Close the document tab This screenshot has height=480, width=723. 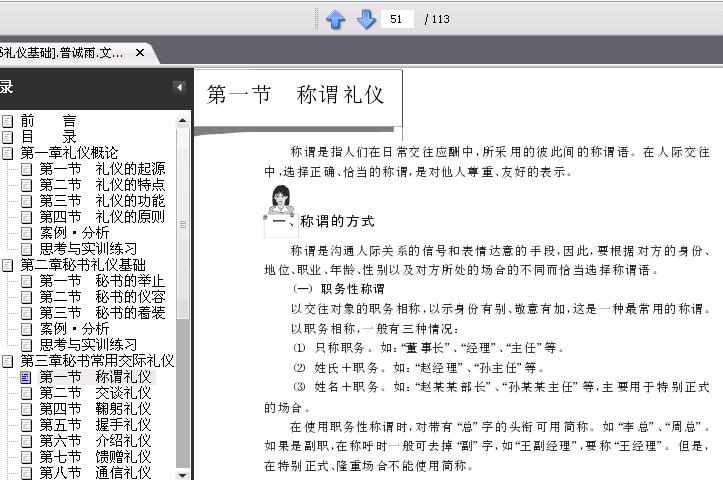click(x=140, y=53)
